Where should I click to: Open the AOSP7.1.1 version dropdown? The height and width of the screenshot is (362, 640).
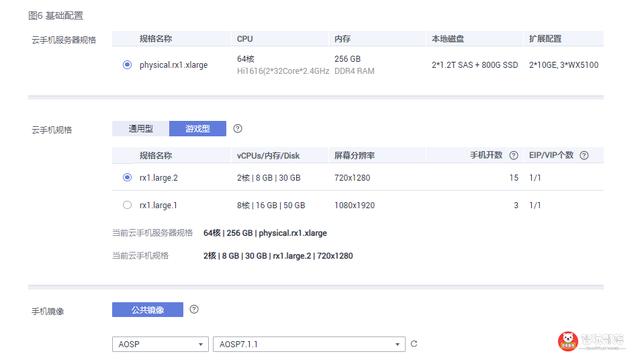tap(309, 344)
